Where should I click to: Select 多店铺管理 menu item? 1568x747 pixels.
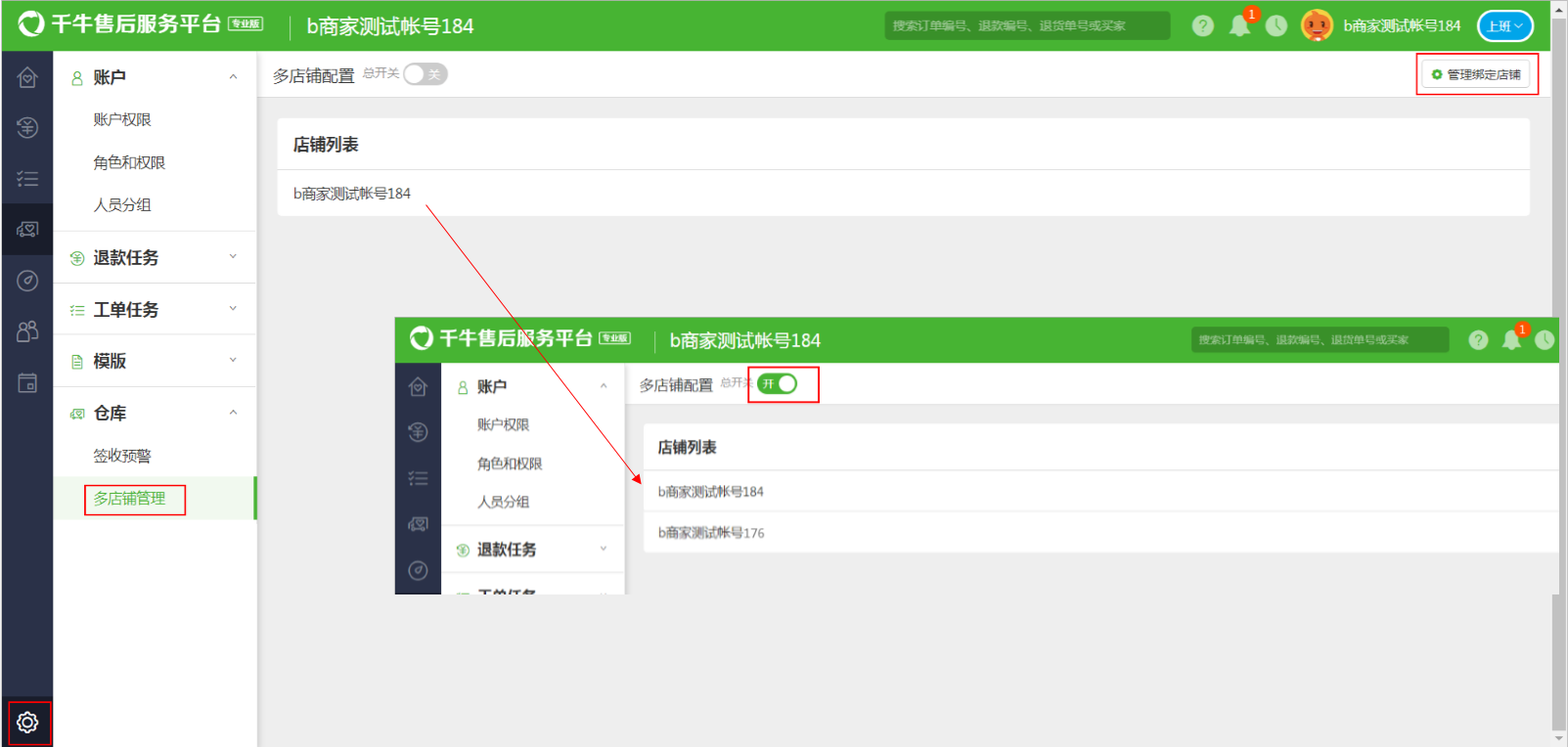pos(129,498)
